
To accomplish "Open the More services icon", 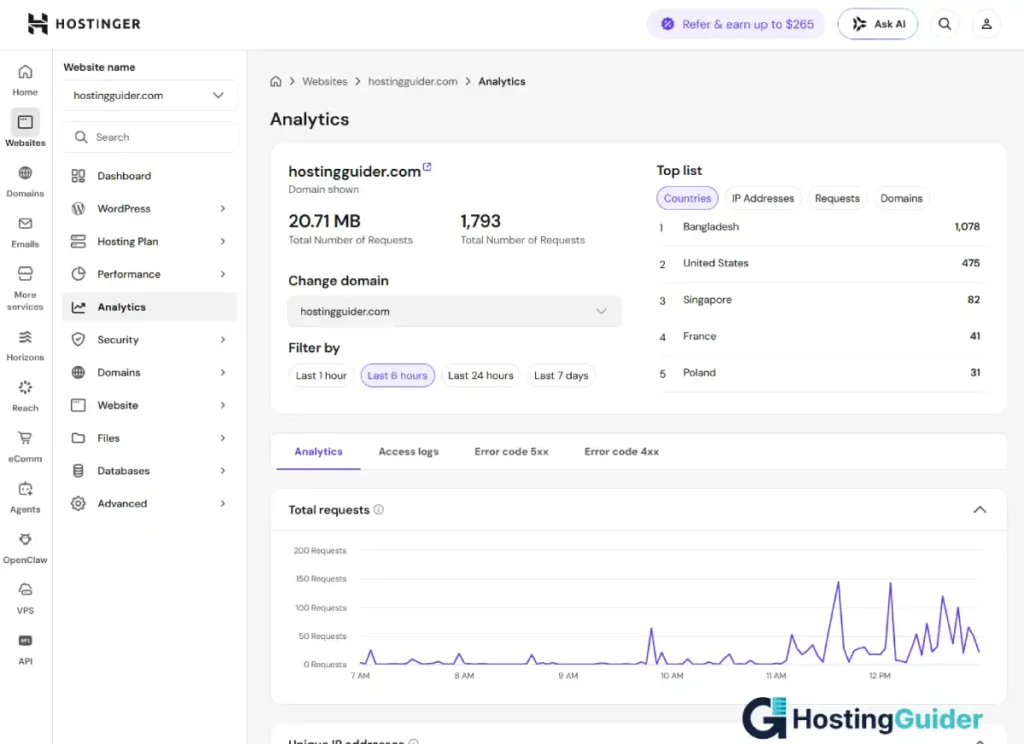I will click(25, 274).
